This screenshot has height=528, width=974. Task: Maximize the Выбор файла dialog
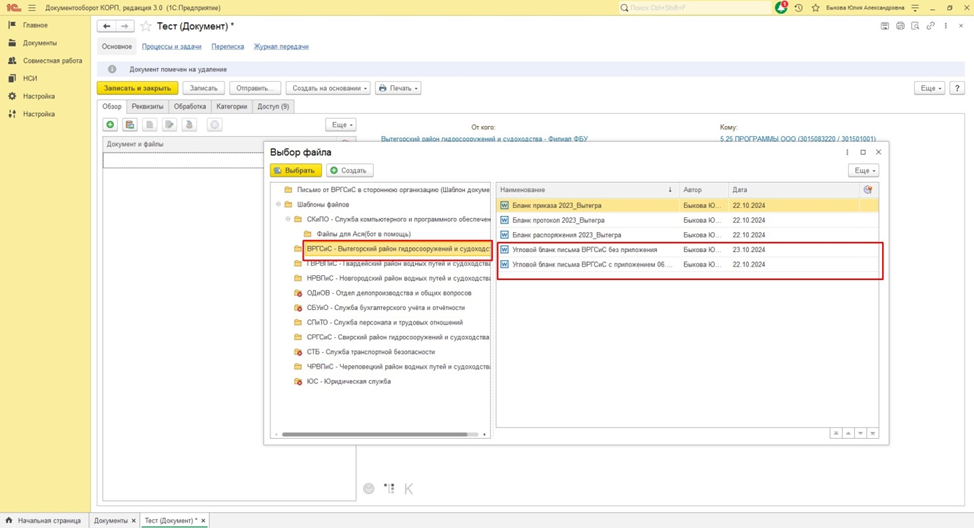(x=863, y=152)
